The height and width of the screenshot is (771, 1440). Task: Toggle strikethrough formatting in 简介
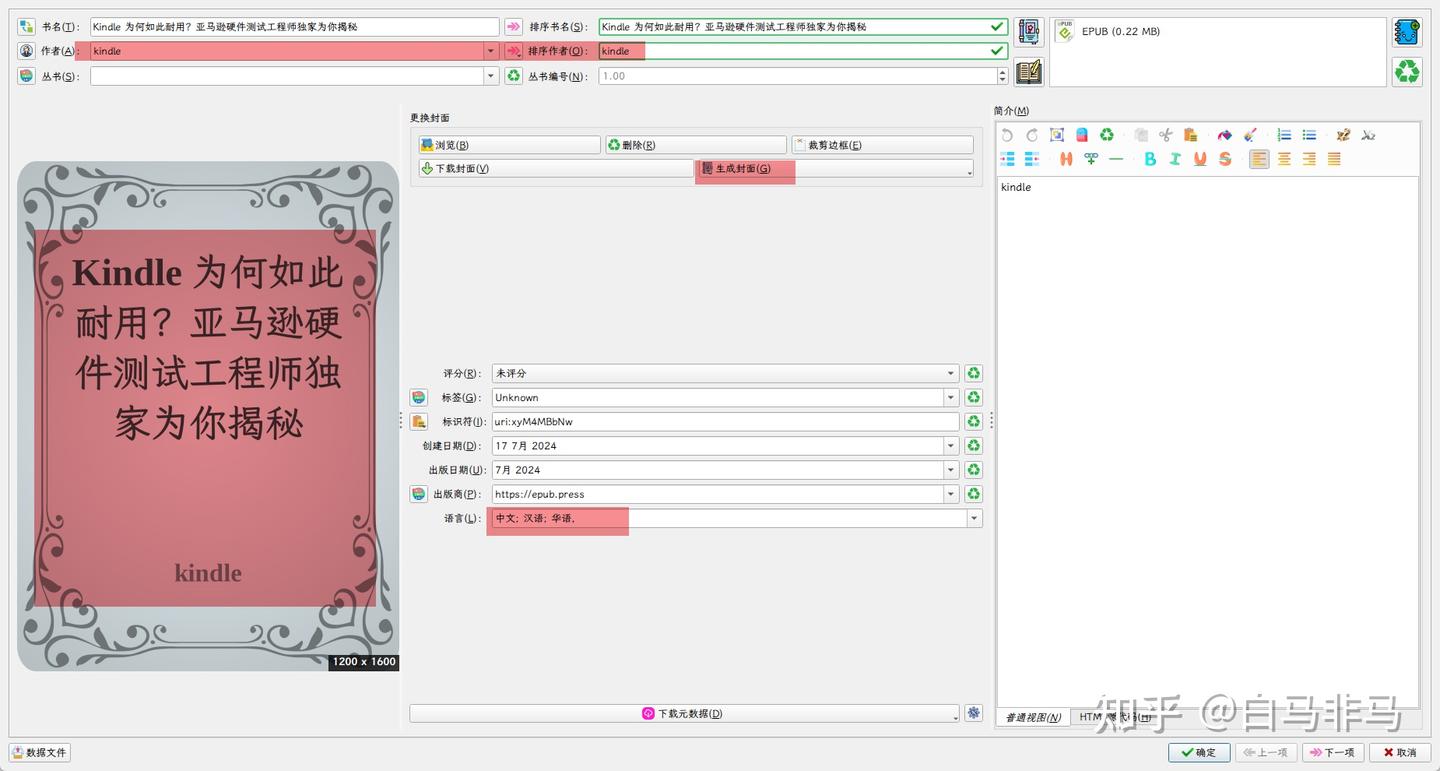coord(1225,159)
